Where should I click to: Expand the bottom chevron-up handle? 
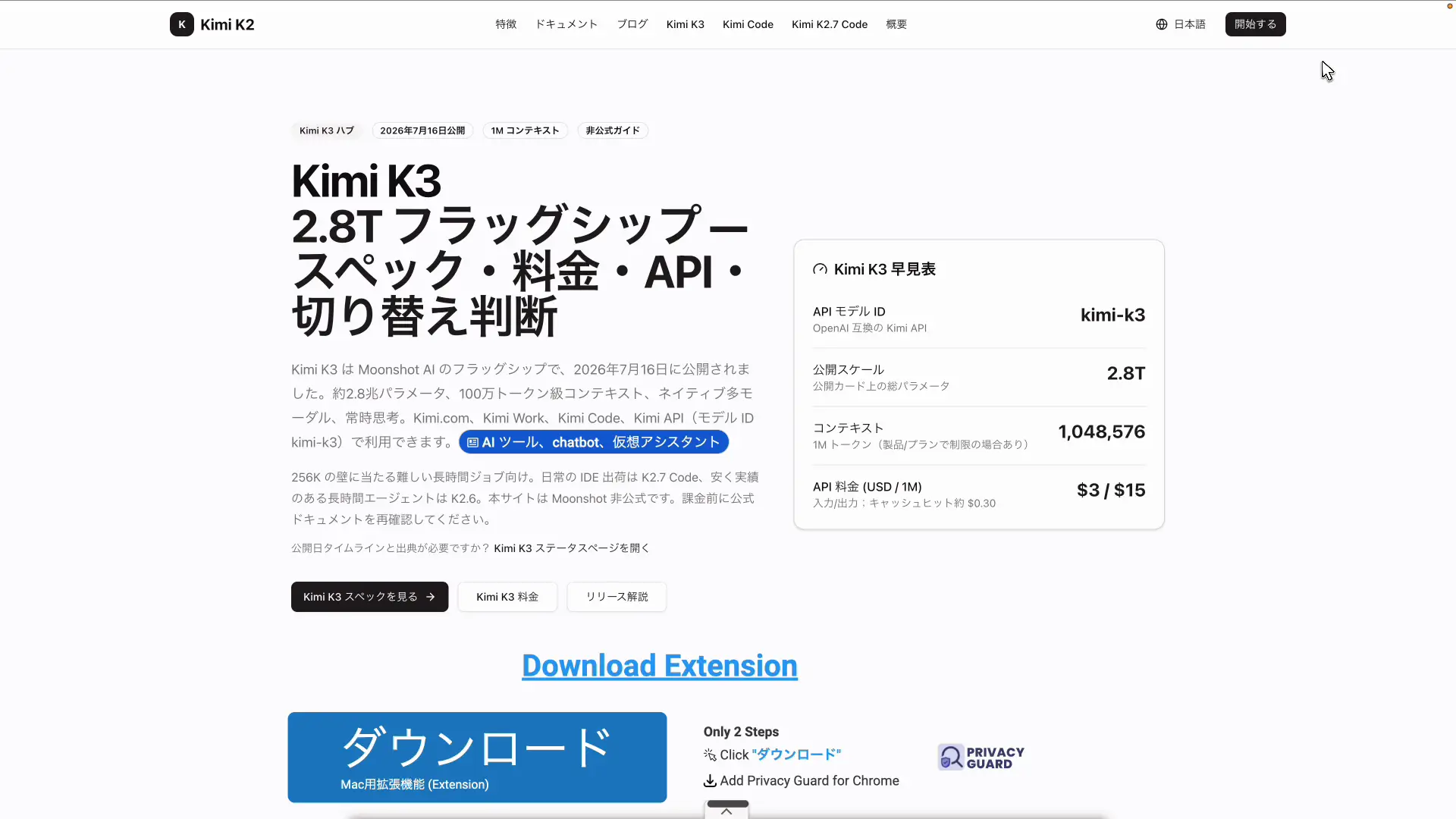coord(726,811)
